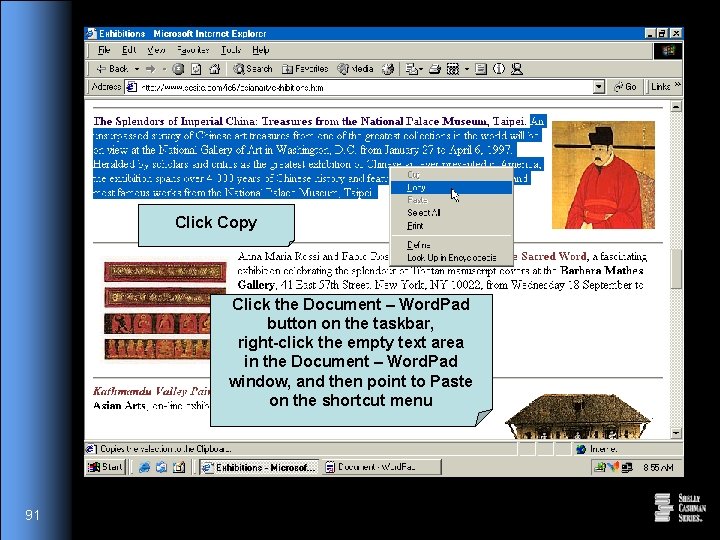Viewport: 720px width, 540px height.
Task: Click the vertical scrollbar up arrow
Action: [676, 107]
